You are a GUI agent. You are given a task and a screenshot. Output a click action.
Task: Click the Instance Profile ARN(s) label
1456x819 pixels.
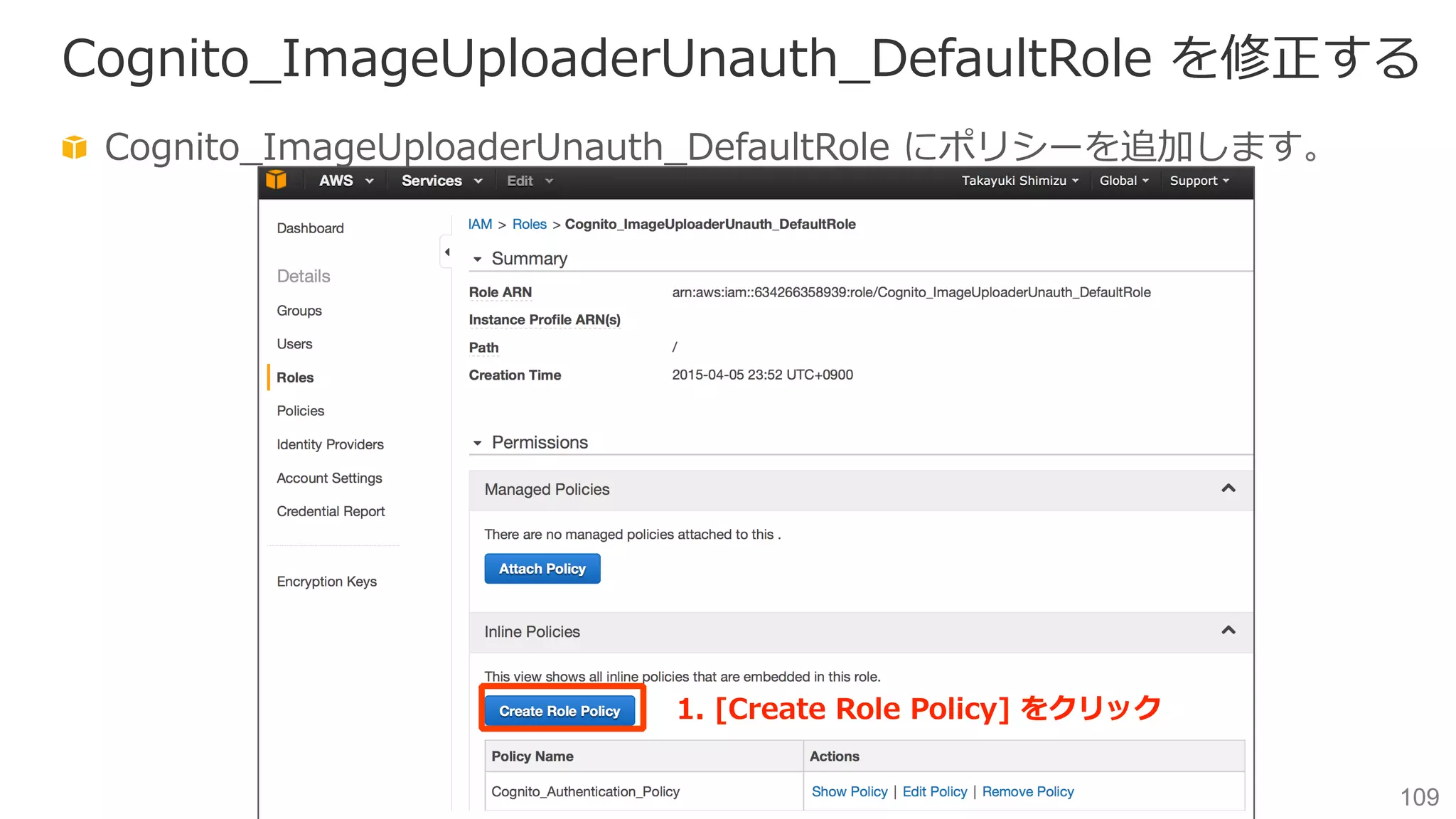(545, 320)
